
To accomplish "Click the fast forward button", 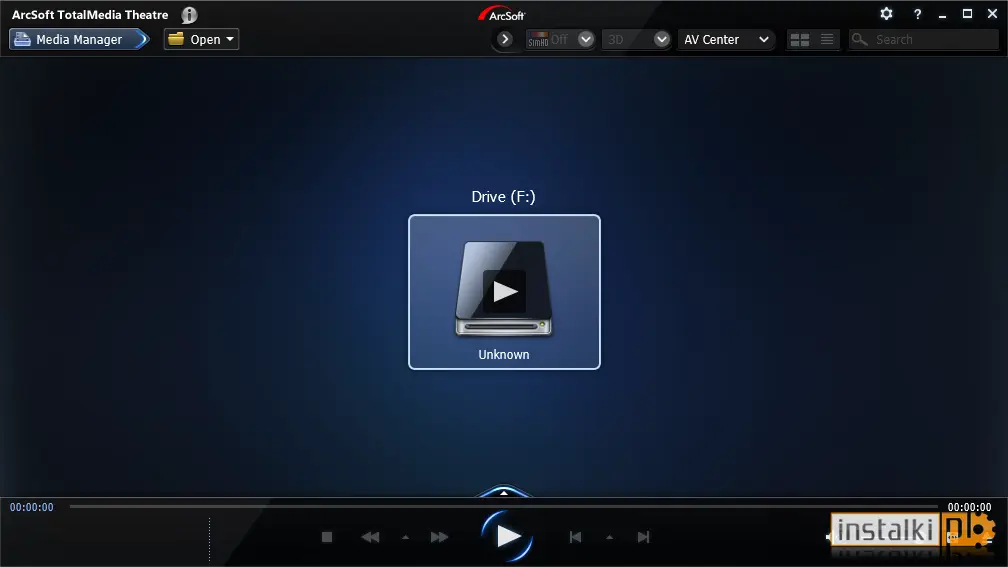I will (x=439, y=537).
